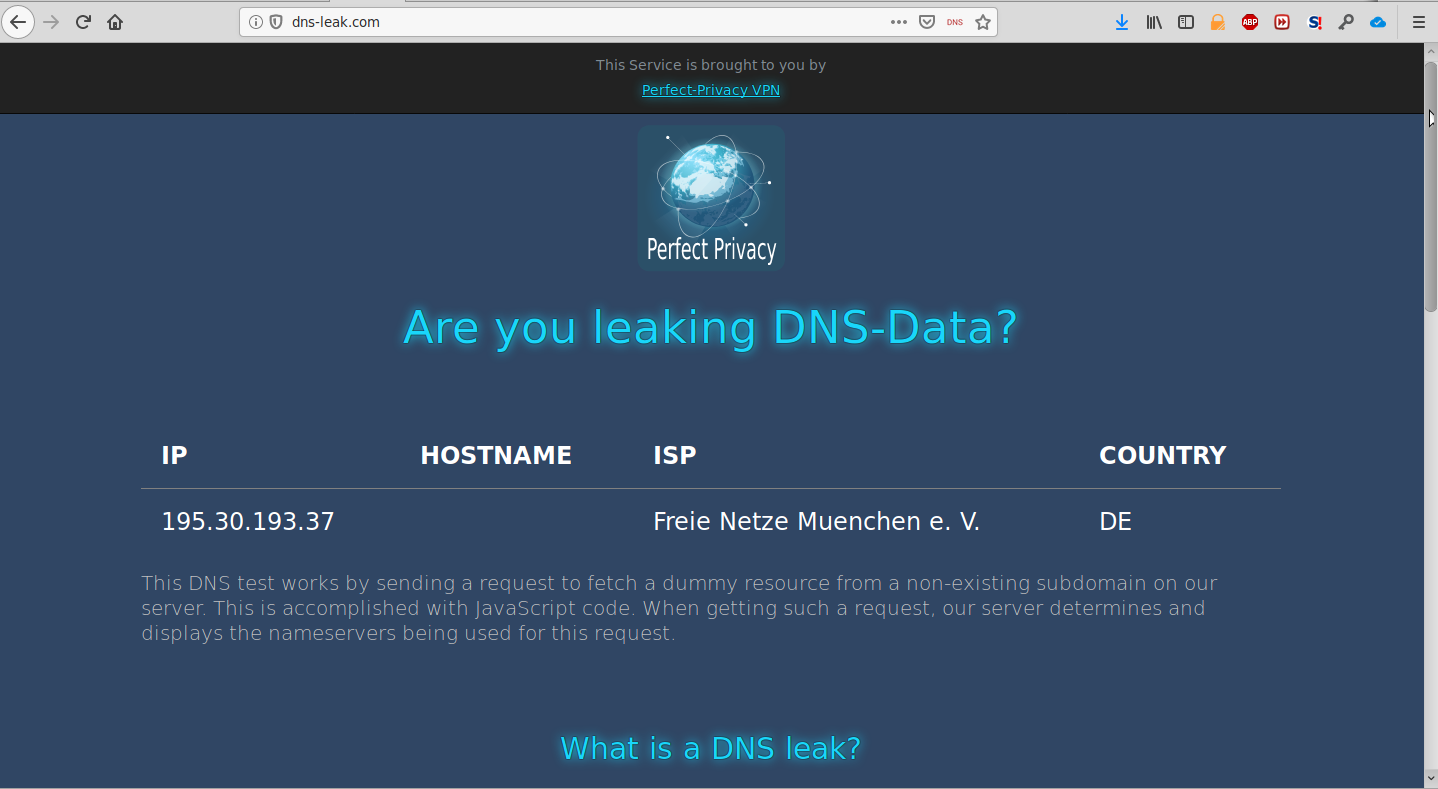1438x789 pixels.
Task: Click the scrollbar down arrow
Action: click(x=1430, y=777)
